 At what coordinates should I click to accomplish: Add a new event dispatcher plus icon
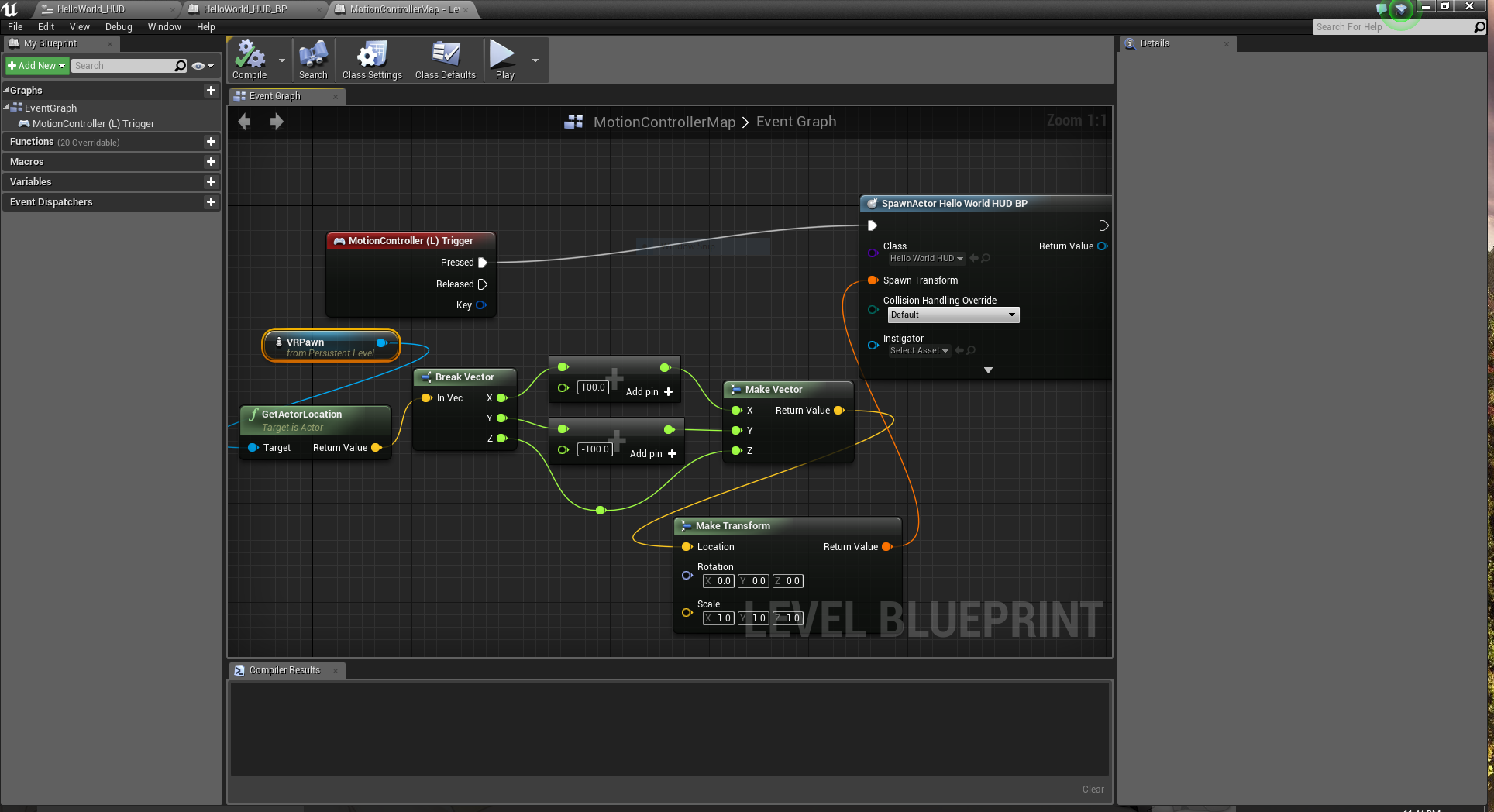coord(211,202)
